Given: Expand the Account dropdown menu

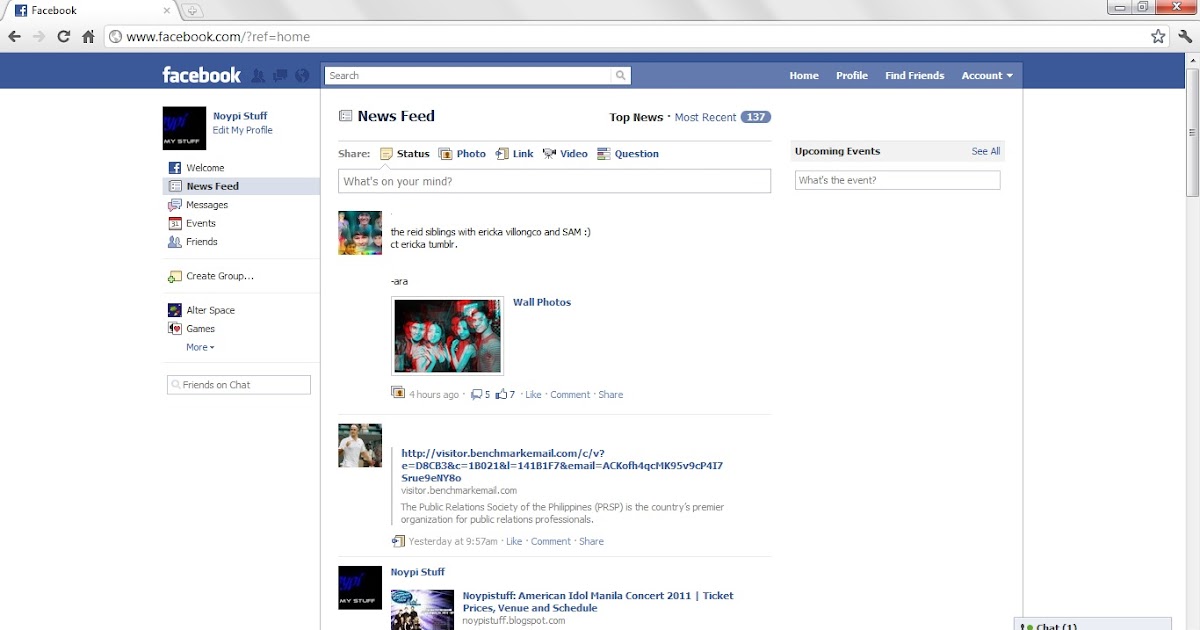Looking at the screenshot, I should point(987,75).
